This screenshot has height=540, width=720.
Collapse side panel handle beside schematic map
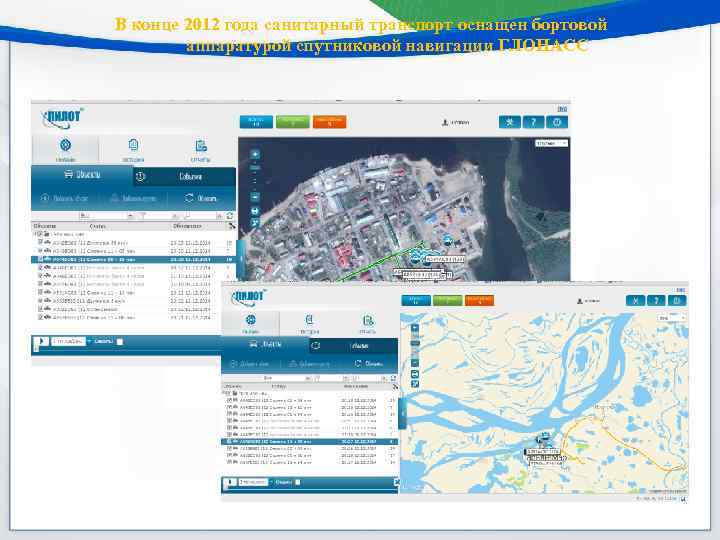tap(402, 413)
